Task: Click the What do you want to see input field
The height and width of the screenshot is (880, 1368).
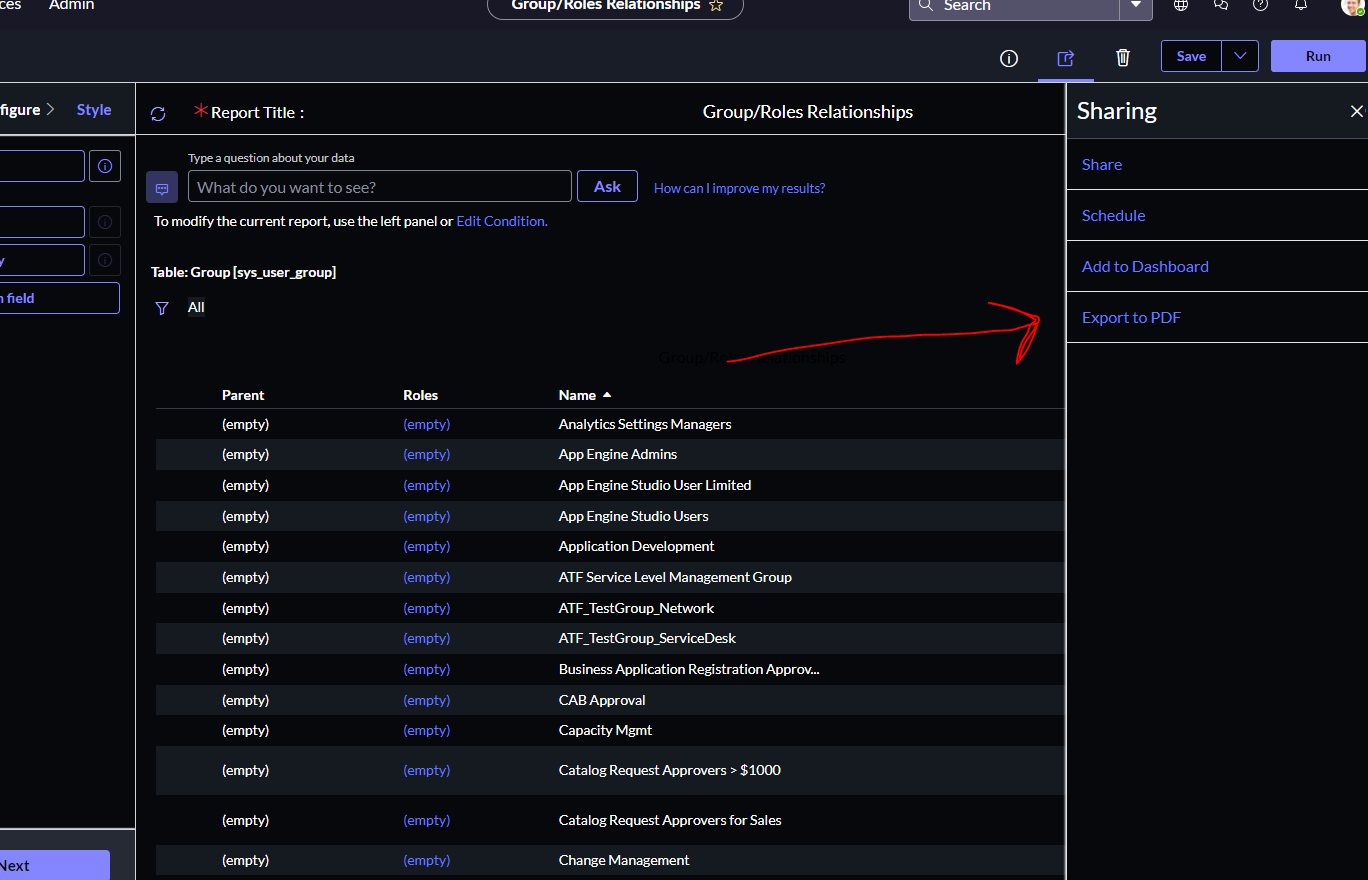Action: [x=380, y=186]
